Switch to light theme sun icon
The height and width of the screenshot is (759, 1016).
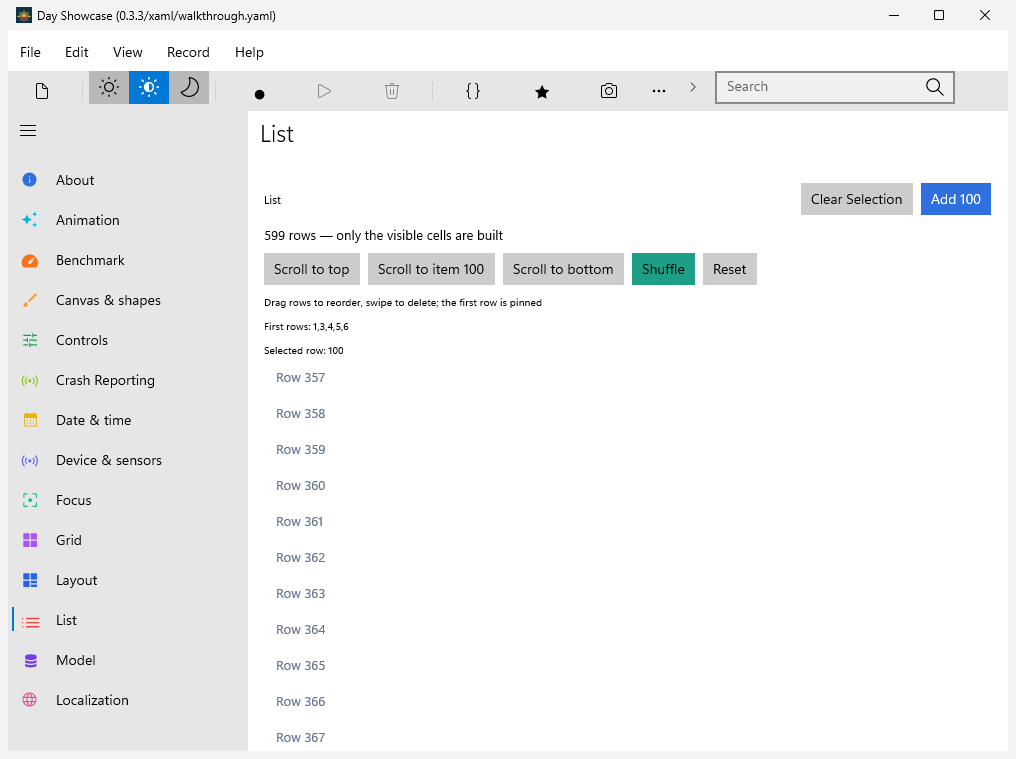coord(109,88)
